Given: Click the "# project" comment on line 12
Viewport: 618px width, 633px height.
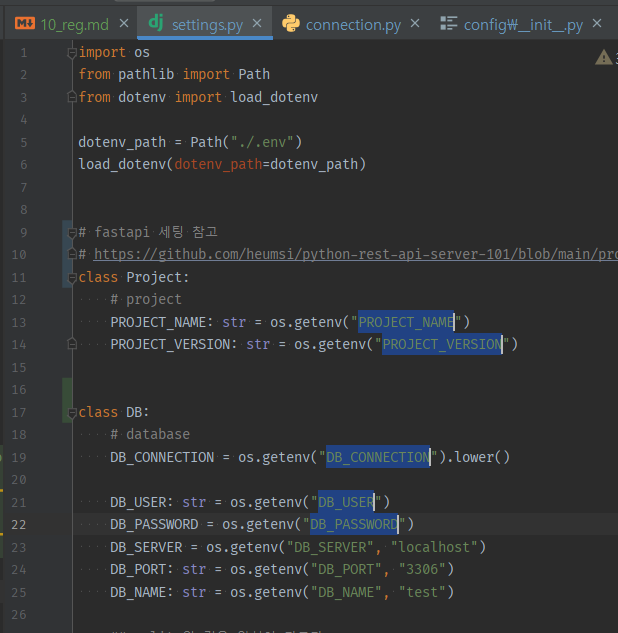Looking at the screenshot, I should [x=146, y=300].
